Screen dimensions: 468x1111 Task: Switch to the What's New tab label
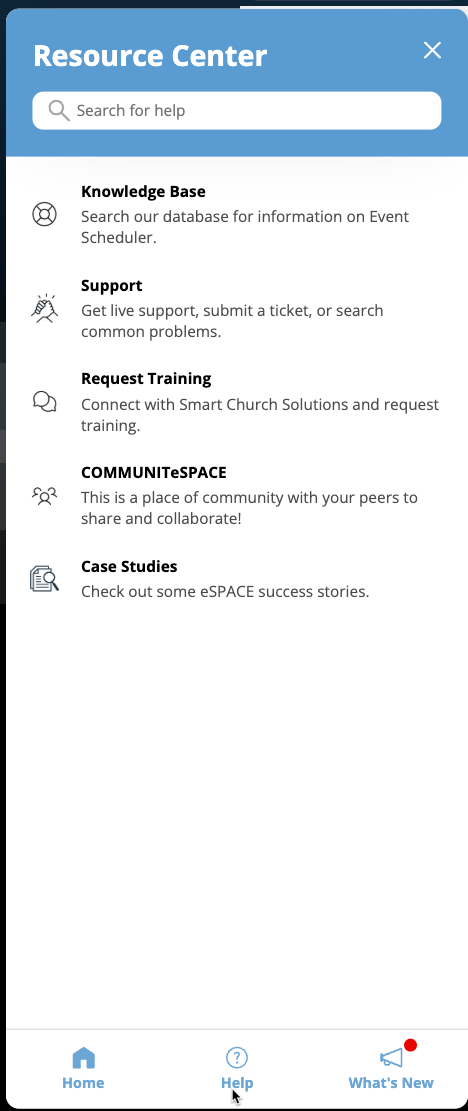click(391, 1083)
